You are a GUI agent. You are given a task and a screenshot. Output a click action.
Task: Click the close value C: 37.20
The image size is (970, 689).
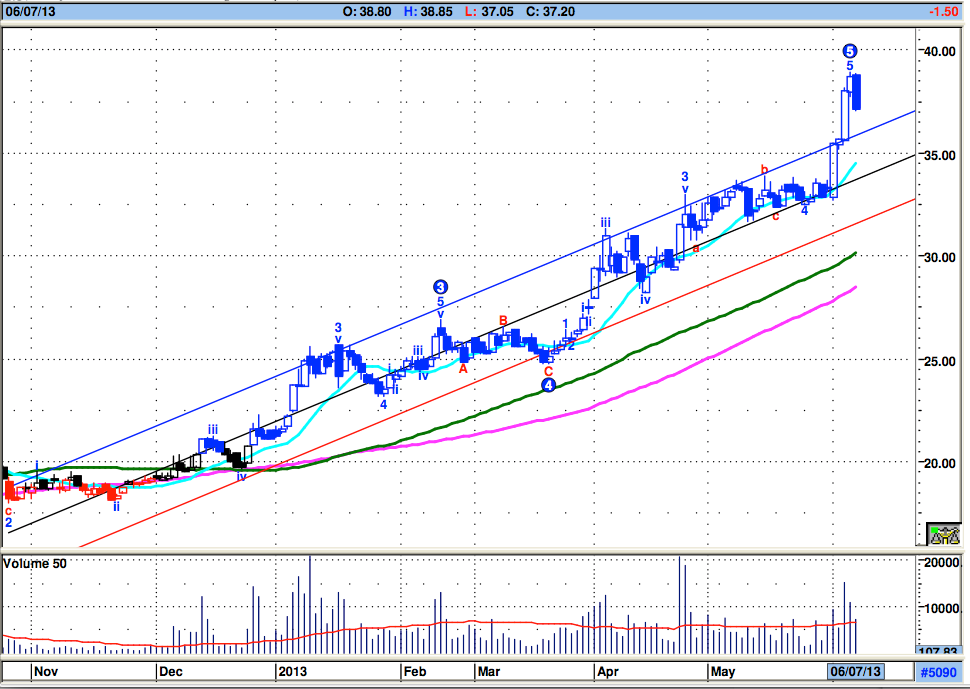pos(550,11)
